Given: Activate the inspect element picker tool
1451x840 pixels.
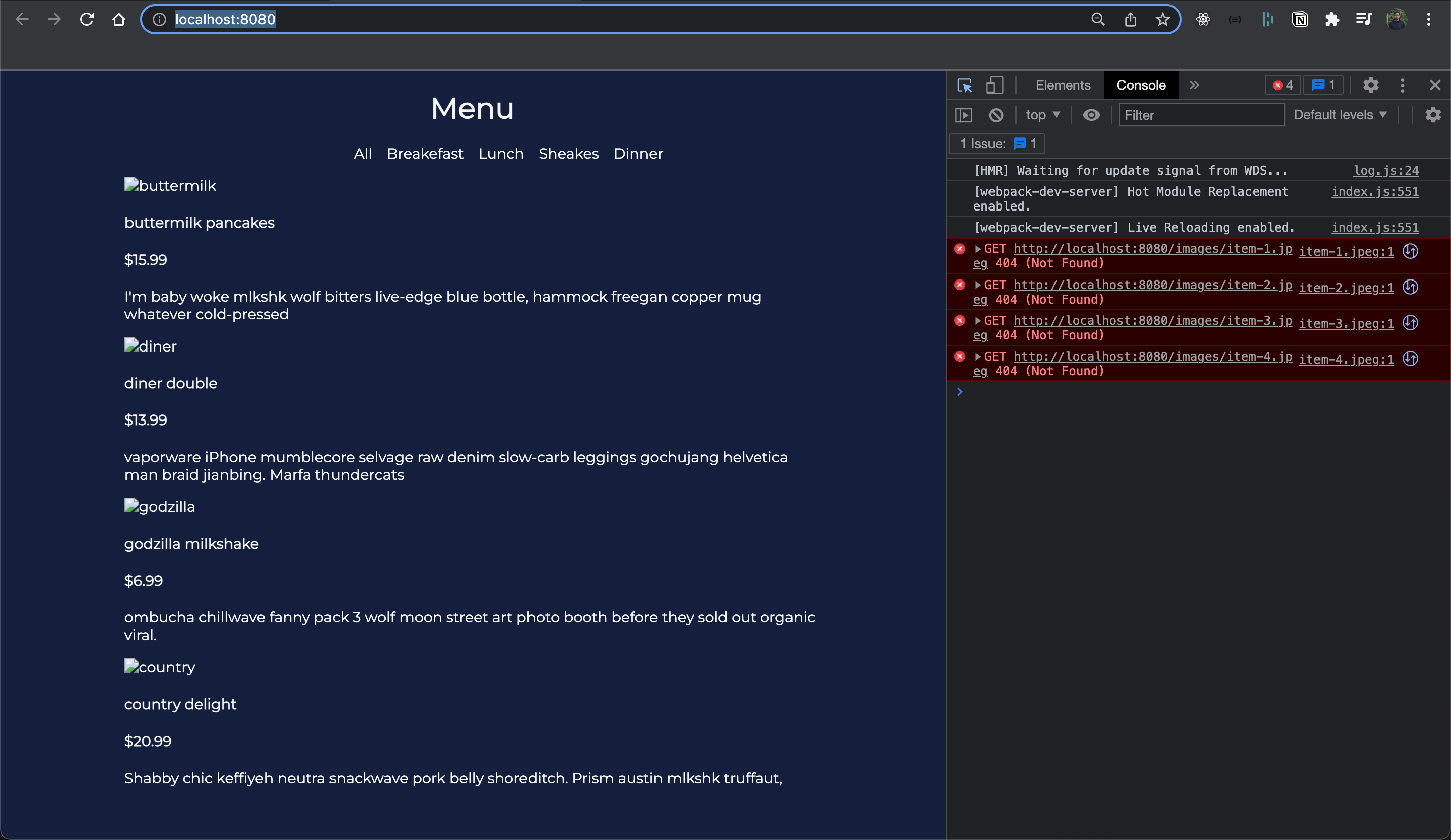Looking at the screenshot, I should 964,85.
